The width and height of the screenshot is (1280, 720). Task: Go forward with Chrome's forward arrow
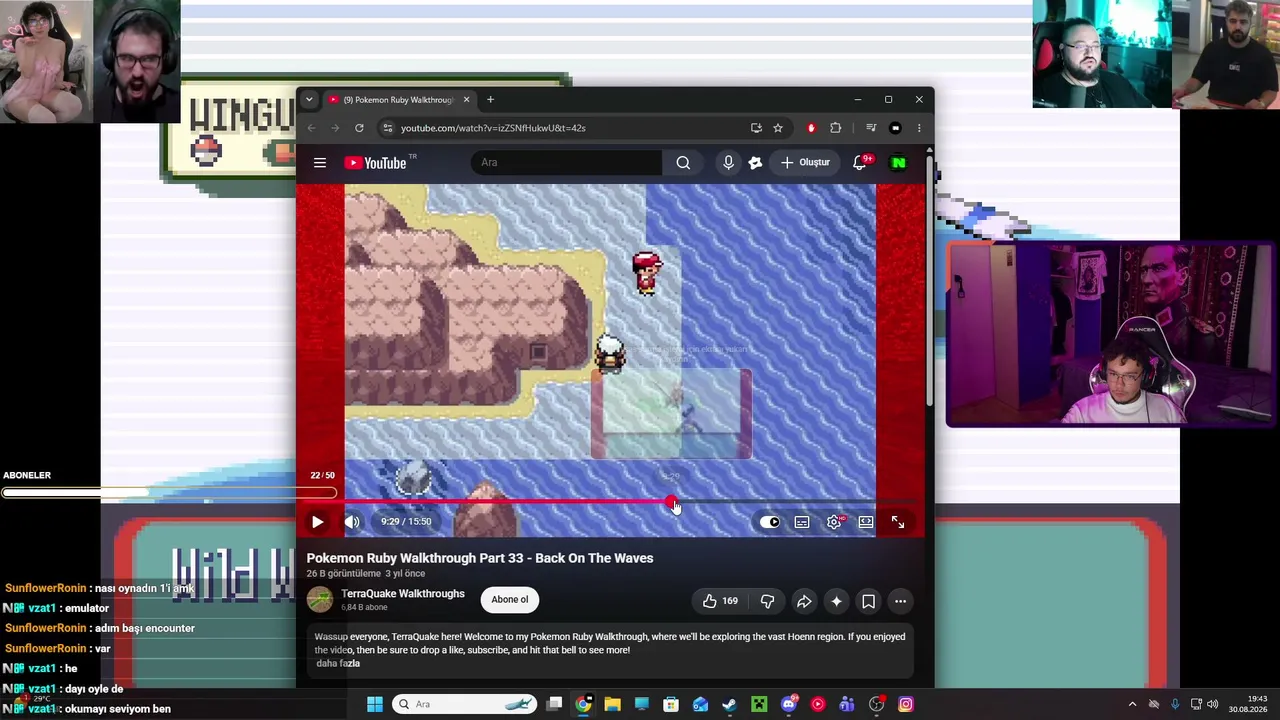335,128
